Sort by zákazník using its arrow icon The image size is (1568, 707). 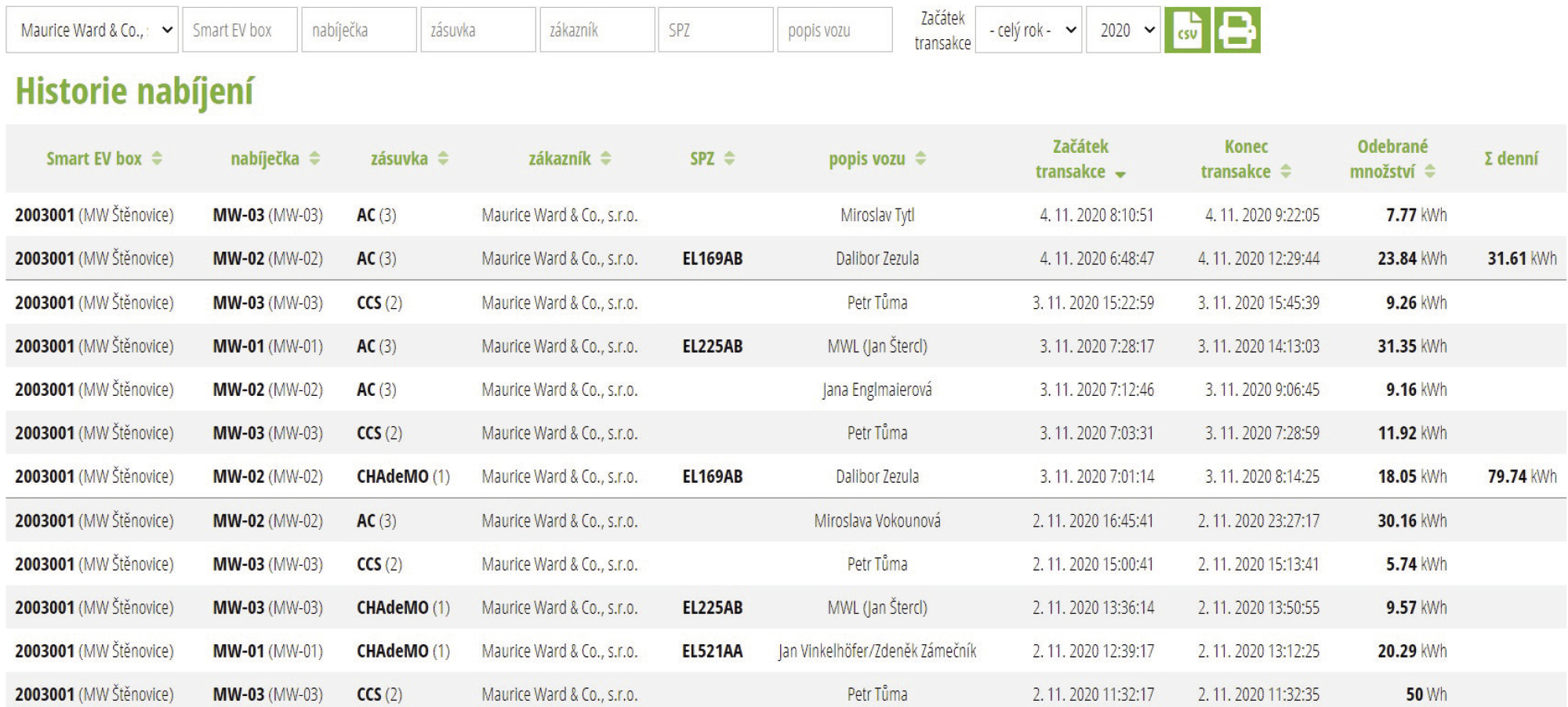(606, 158)
